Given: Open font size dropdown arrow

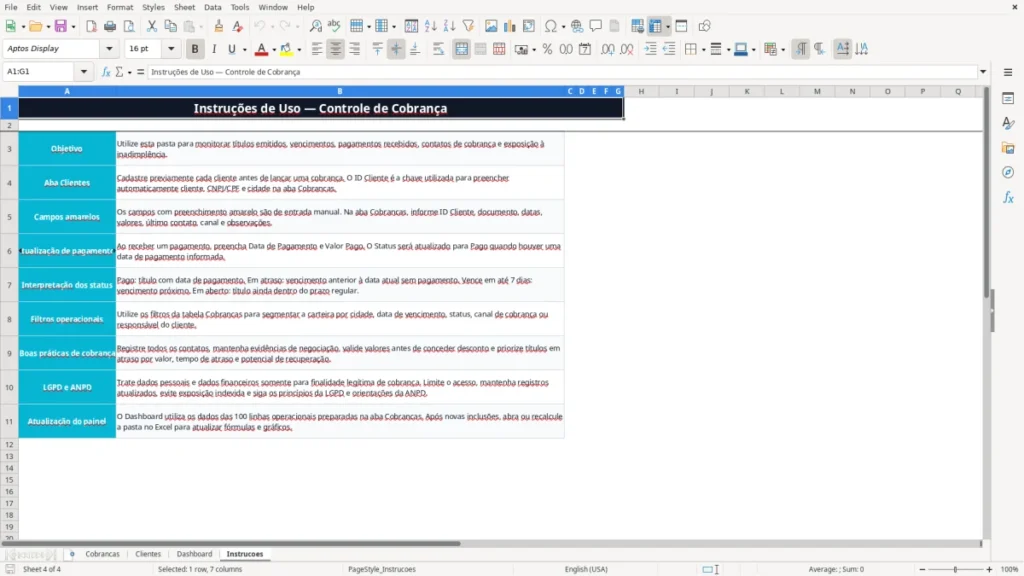Looking at the screenshot, I should pos(171,49).
